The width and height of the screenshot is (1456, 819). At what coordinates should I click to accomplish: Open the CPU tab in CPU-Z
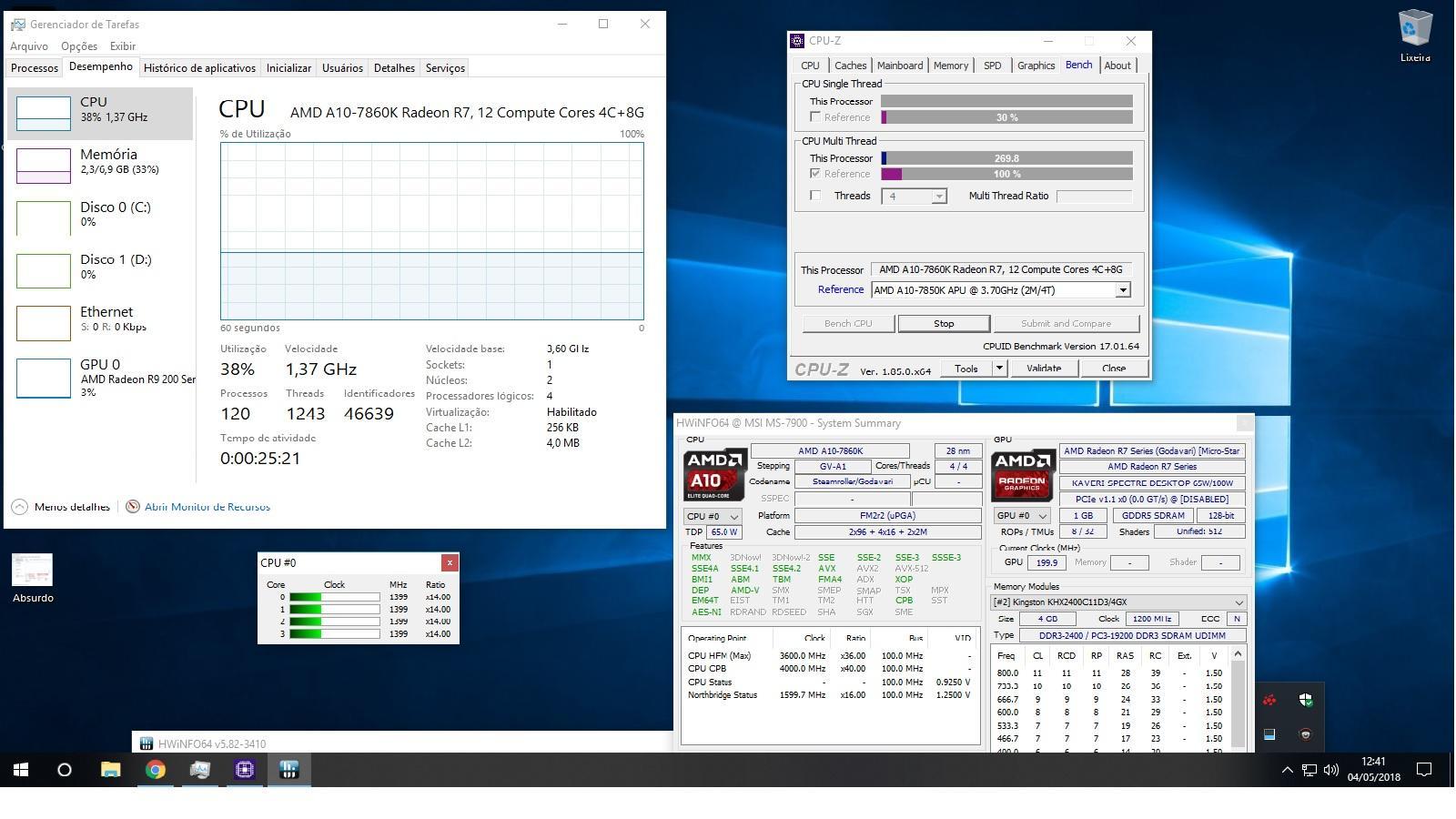810,66
